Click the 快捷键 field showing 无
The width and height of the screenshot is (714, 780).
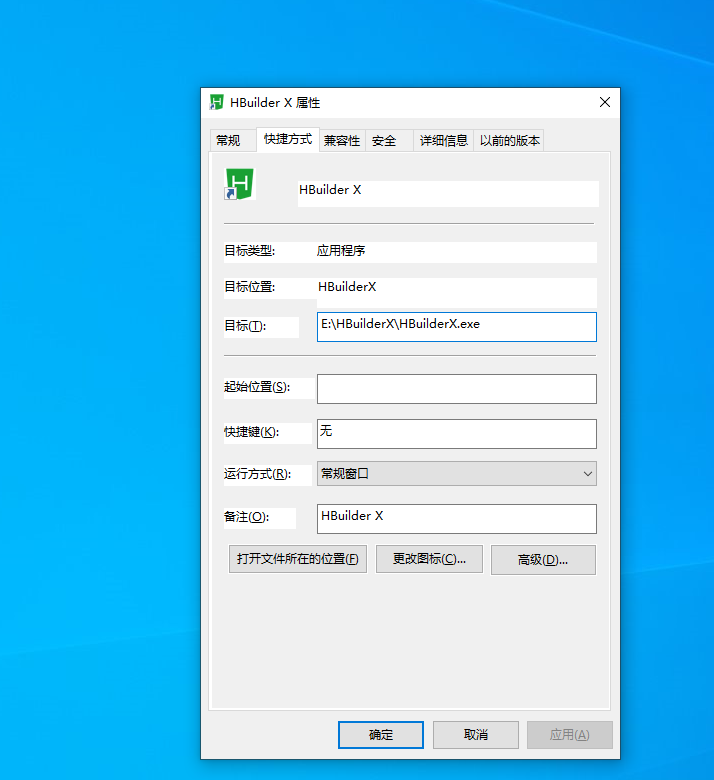[x=456, y=433]
